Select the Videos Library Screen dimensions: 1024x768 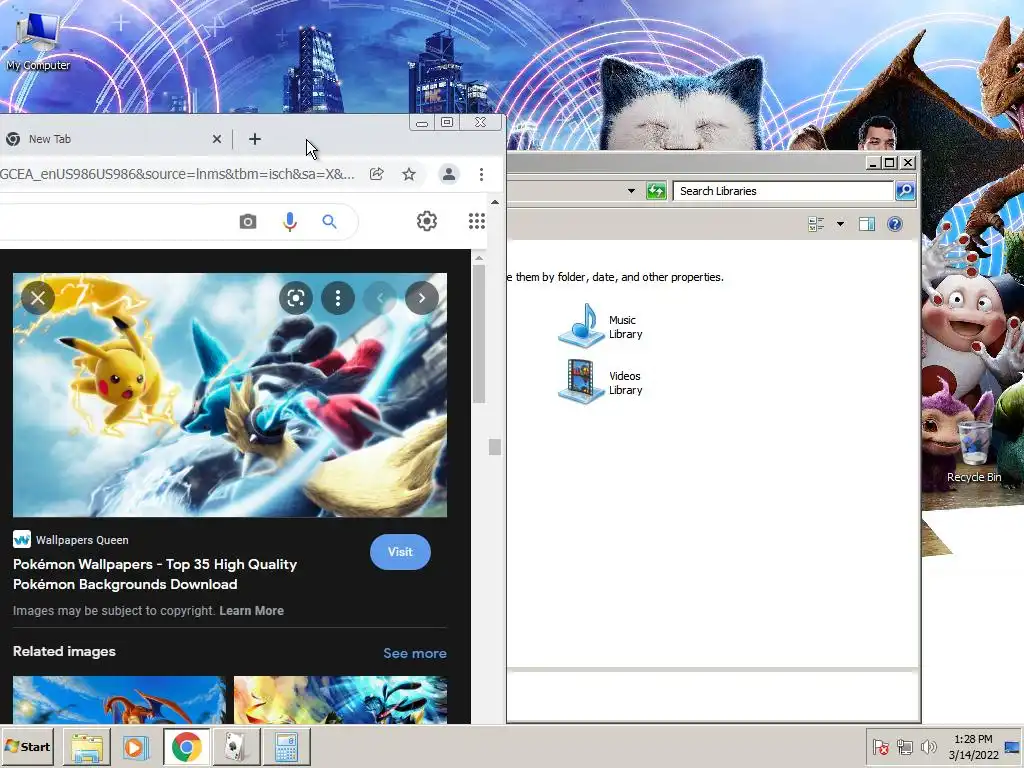pyautogui.click(x=601, y=382)
